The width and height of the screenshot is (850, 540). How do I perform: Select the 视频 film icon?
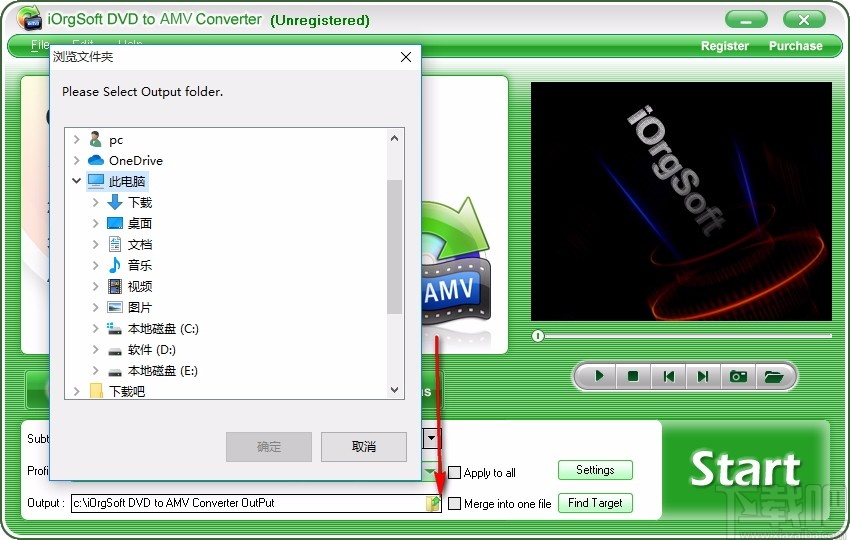(114, 286)
